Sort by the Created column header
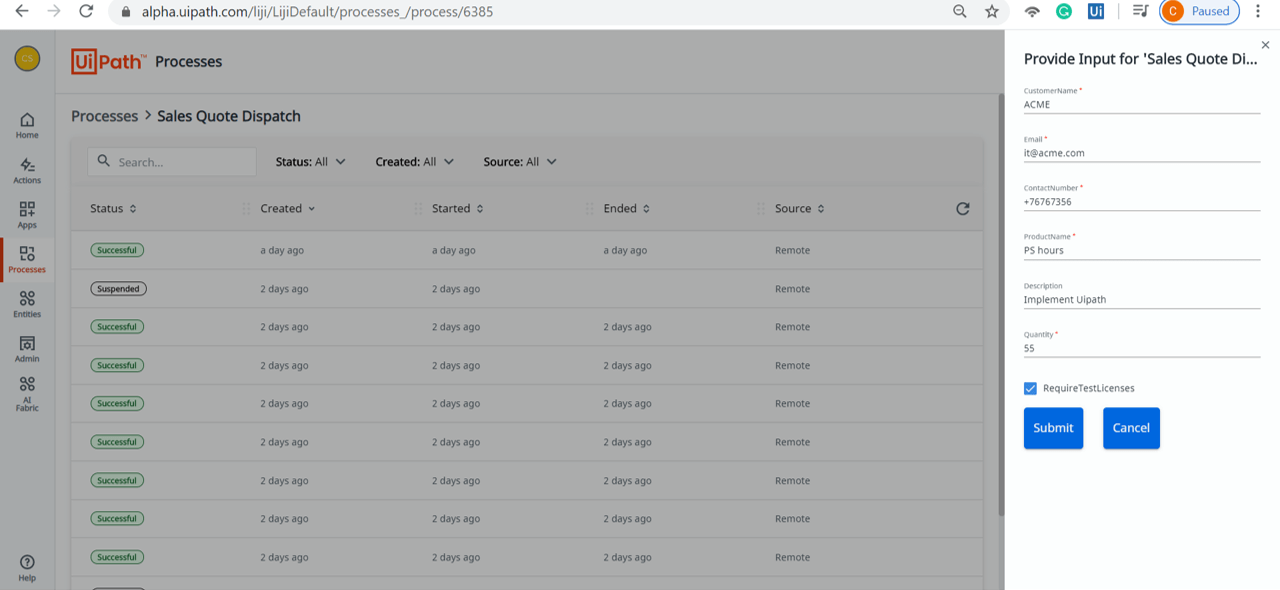 pos(288,209)
